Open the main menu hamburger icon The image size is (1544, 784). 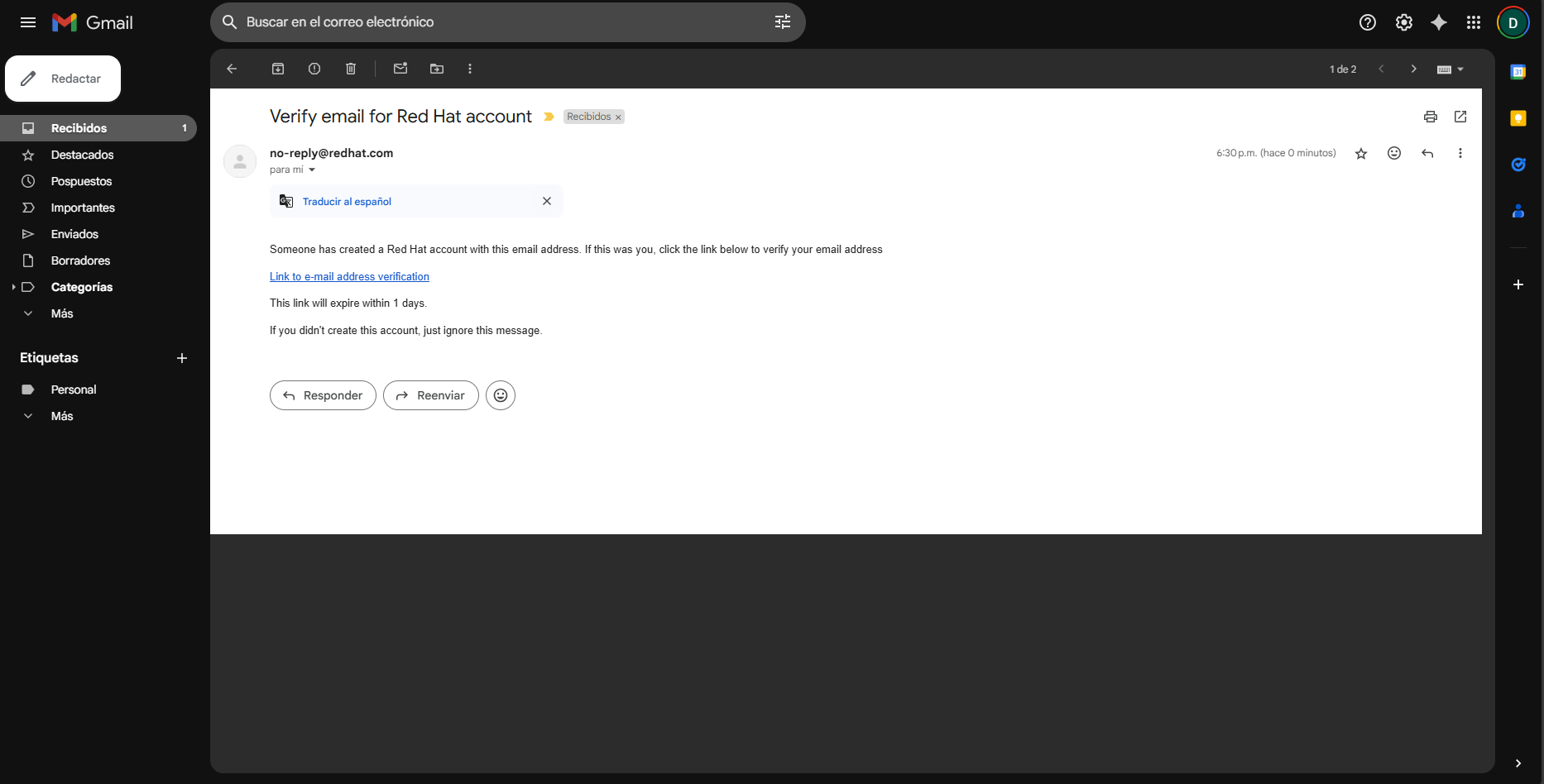28,22
